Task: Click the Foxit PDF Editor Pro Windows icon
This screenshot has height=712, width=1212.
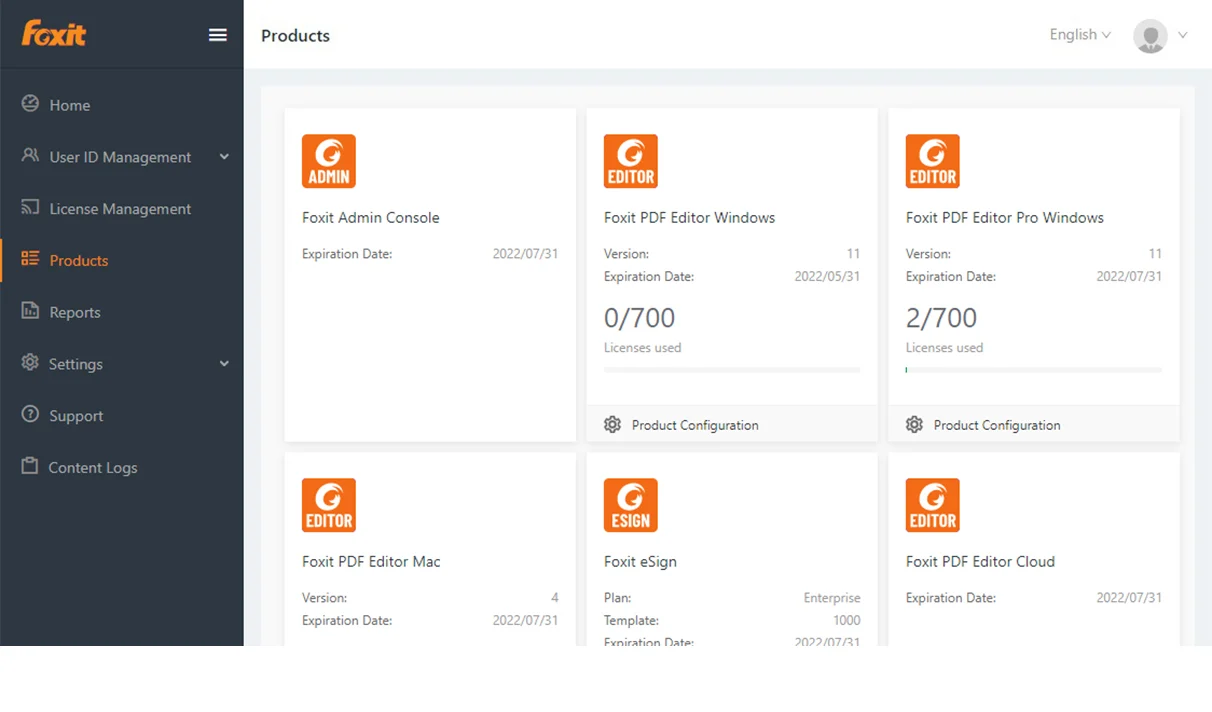Action: click(932, 161)
